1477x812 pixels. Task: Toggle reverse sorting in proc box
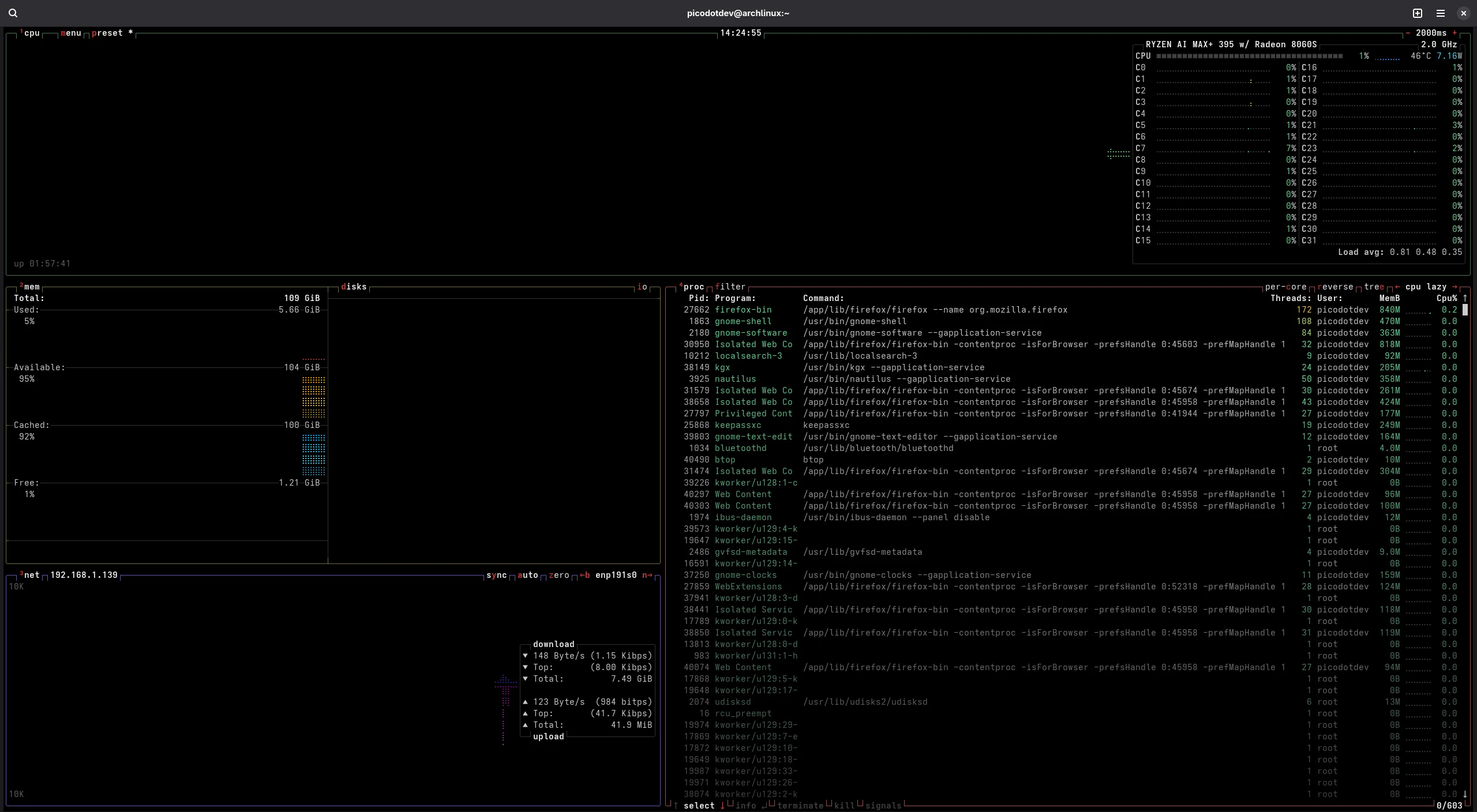pos(1334,287)
